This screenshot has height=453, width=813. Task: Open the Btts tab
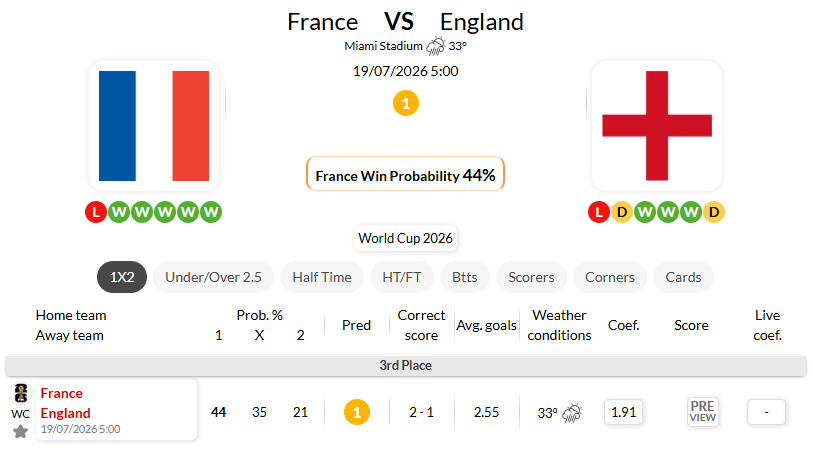tap(465, 277)
